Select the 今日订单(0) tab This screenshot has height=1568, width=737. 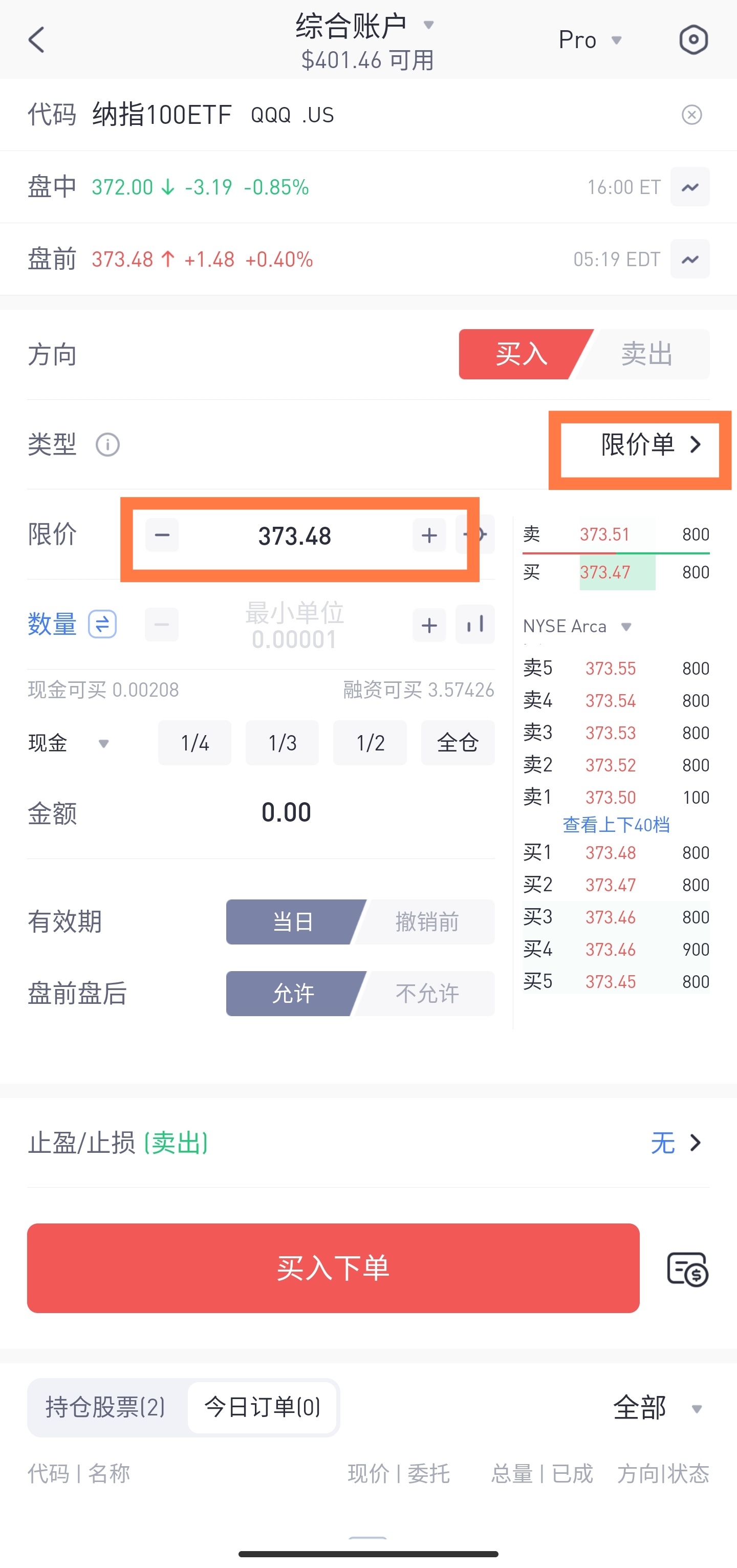(x=263, y=1407)
